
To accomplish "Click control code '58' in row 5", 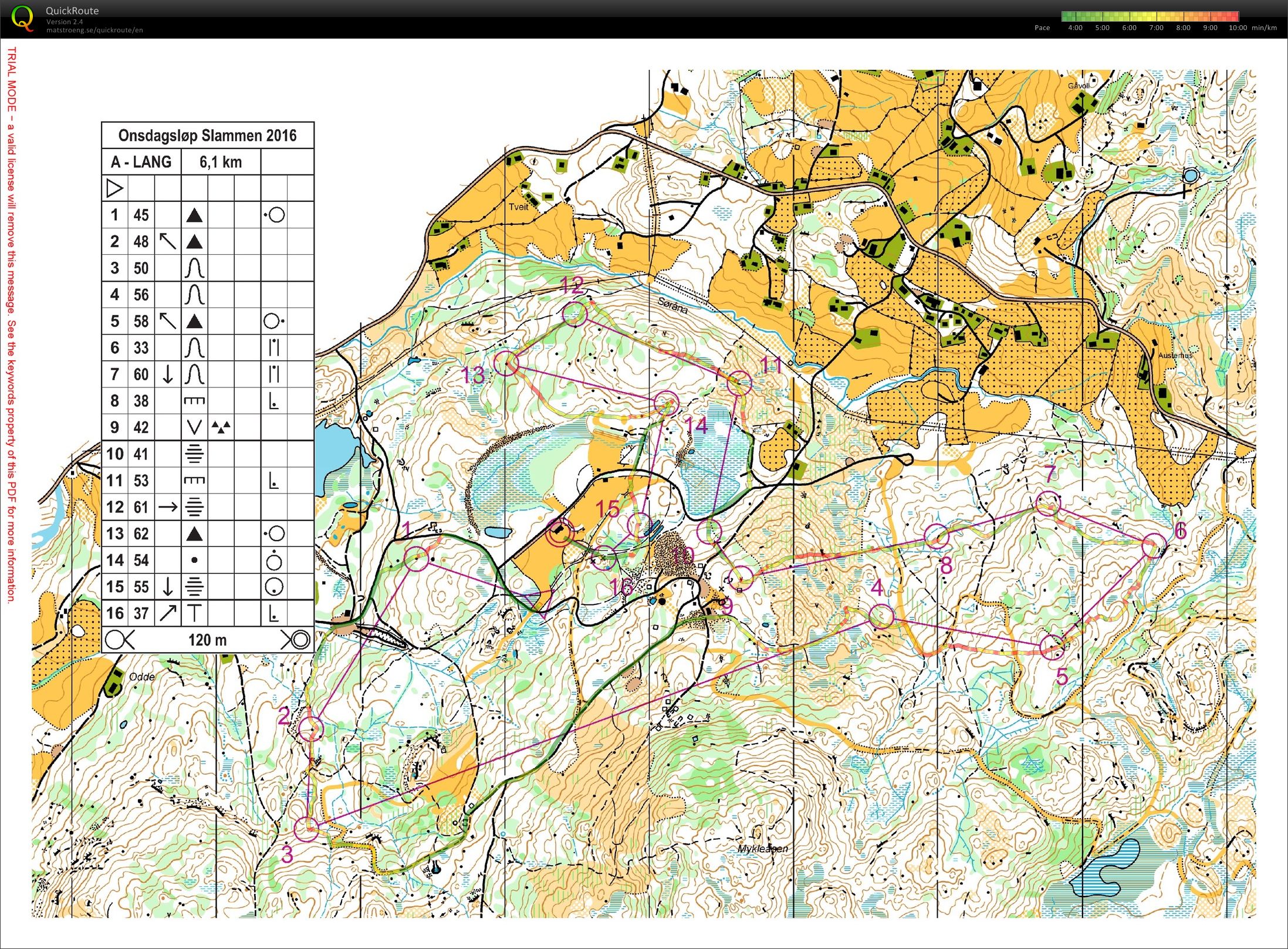I will pyautogui.click(x=141, y=321).
